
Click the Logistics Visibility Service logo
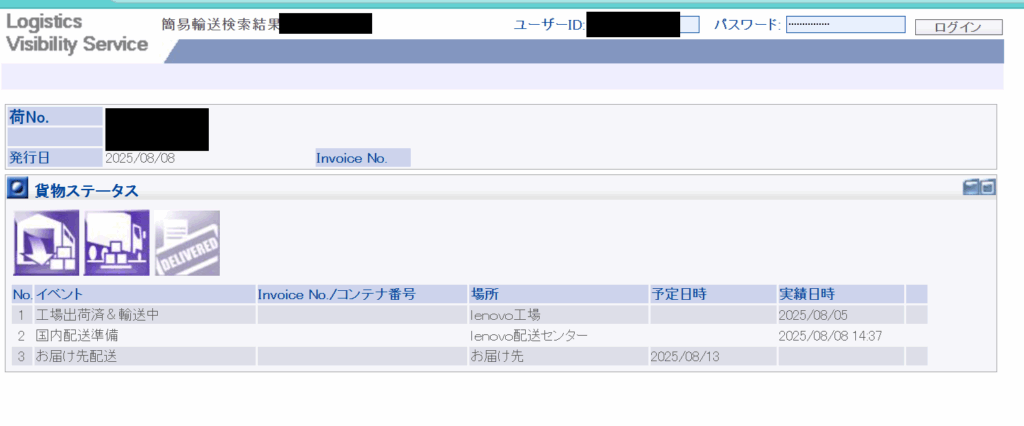[77, 33]
